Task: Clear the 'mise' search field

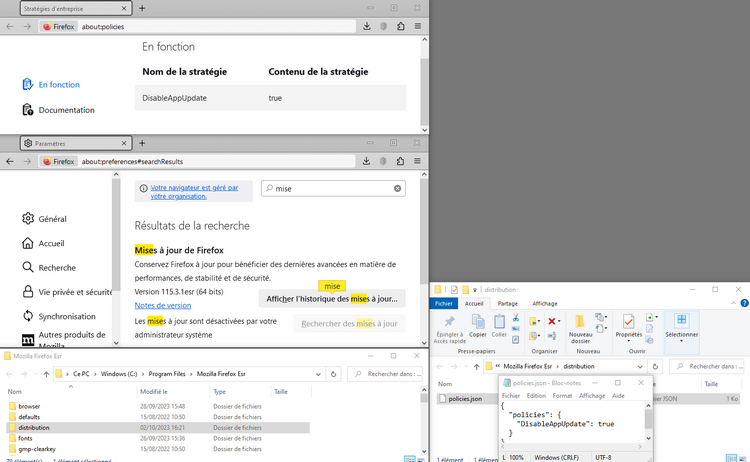Action: (x=397, y=188)
